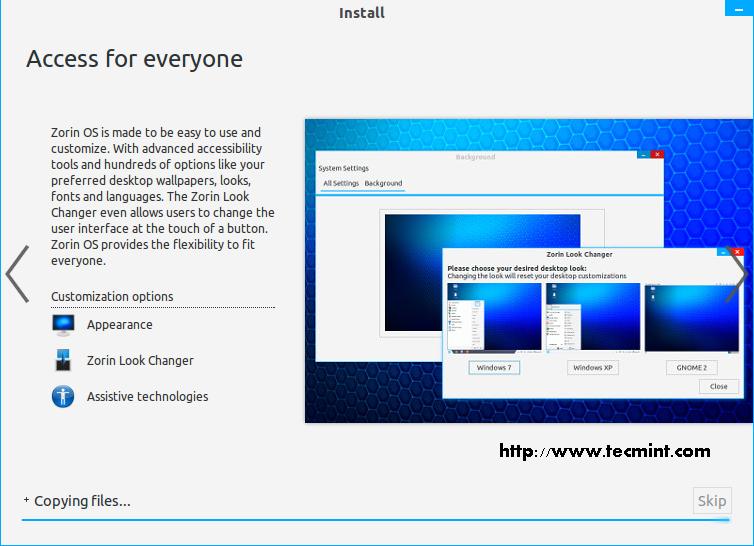The image size is (754, 546).
Task: Select the 'Assistive technologies' label
Action: [x=148, y=397]
